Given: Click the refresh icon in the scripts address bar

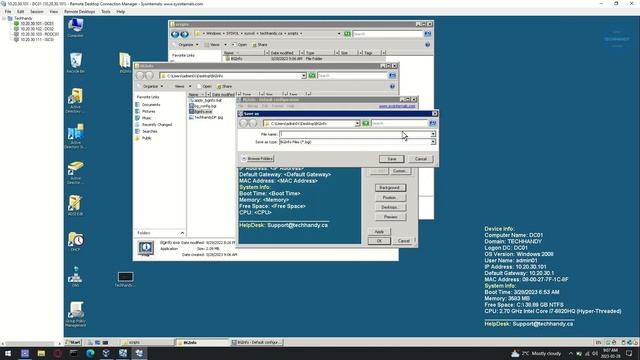Looking at the screenshot, I should coord(347,34).
